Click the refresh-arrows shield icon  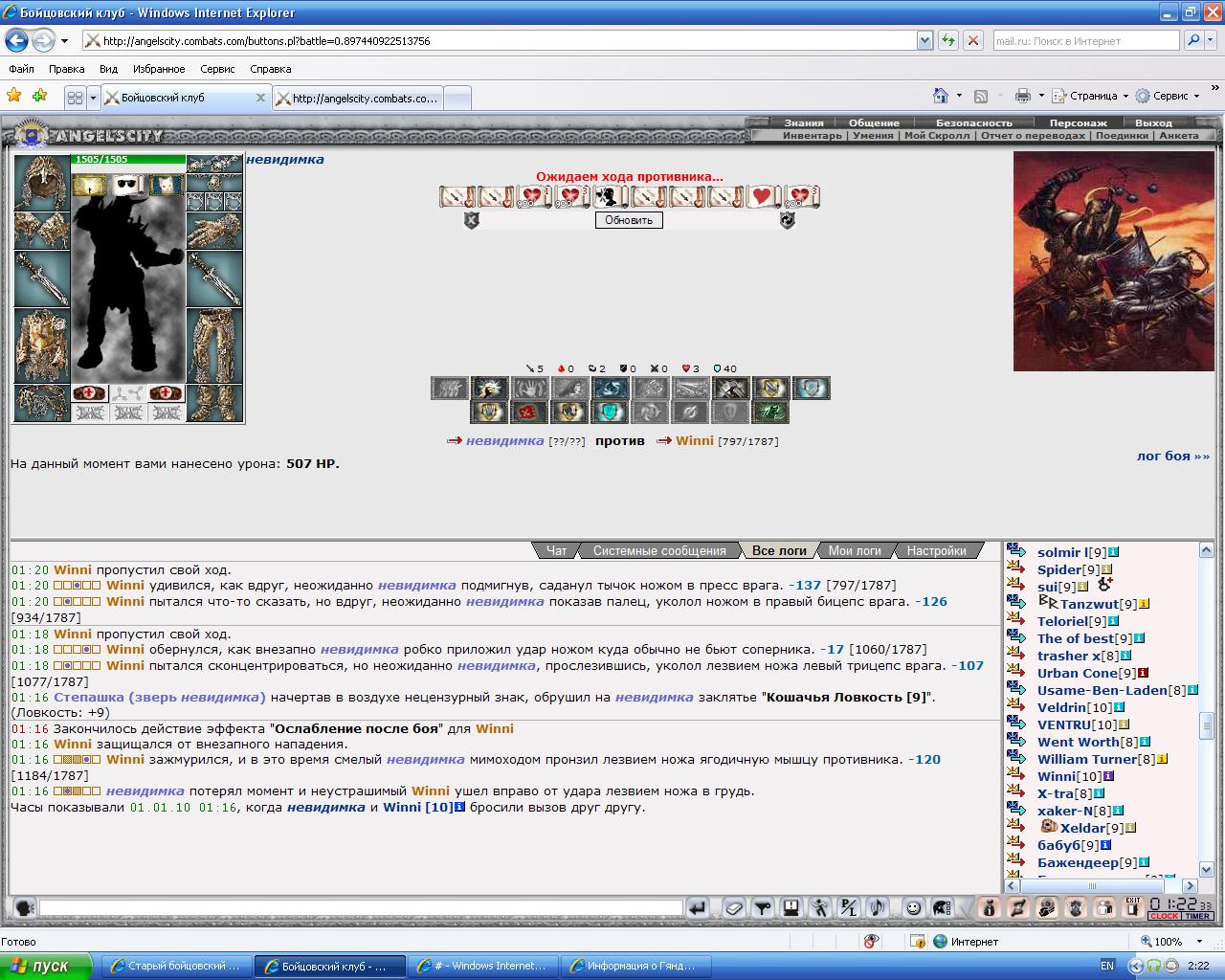pos(787,220)
